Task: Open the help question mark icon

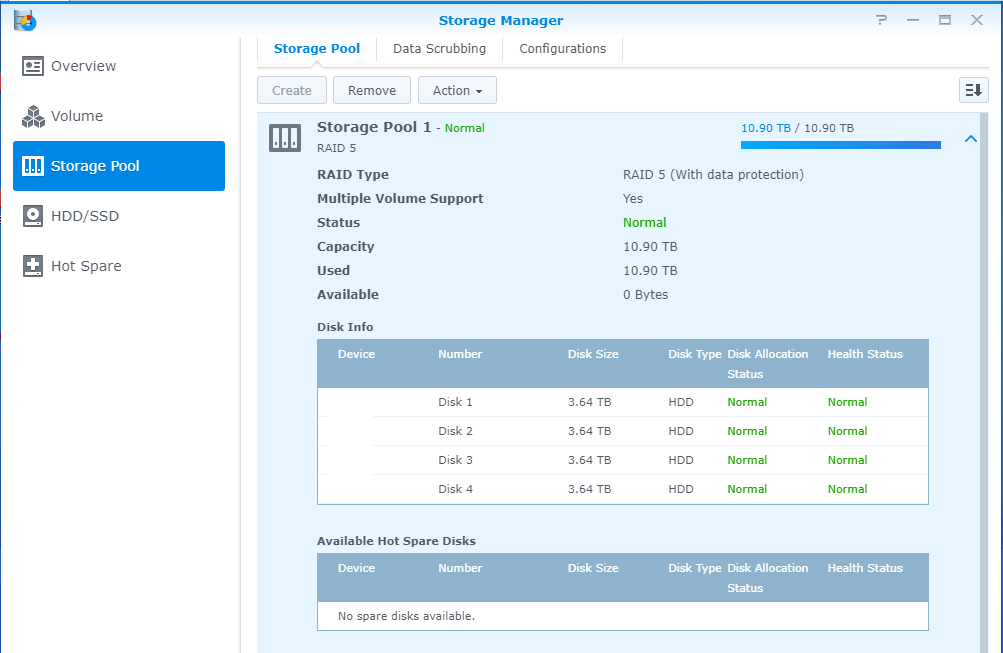Action: point(881,20)
